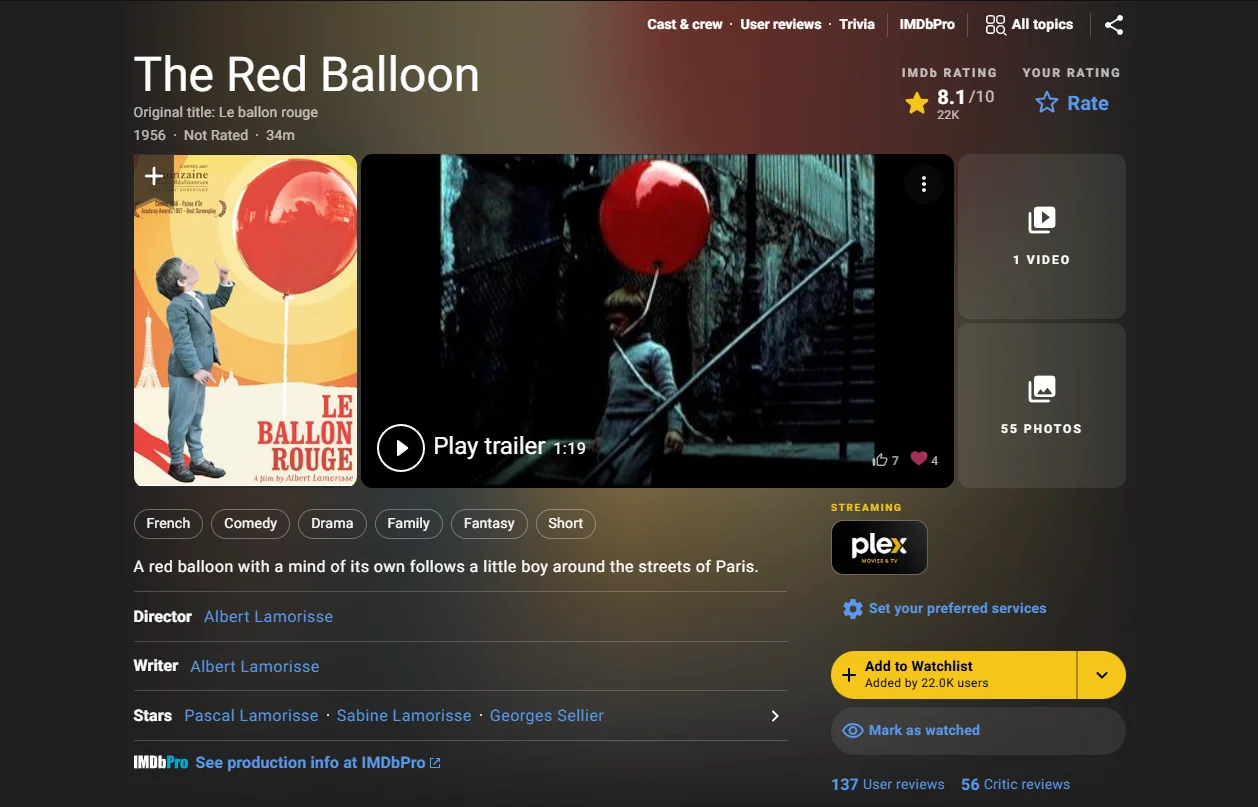The height and width of the screenshot is (807, 1258).
Task: Click the All topics grid icon
Action: 995,24
